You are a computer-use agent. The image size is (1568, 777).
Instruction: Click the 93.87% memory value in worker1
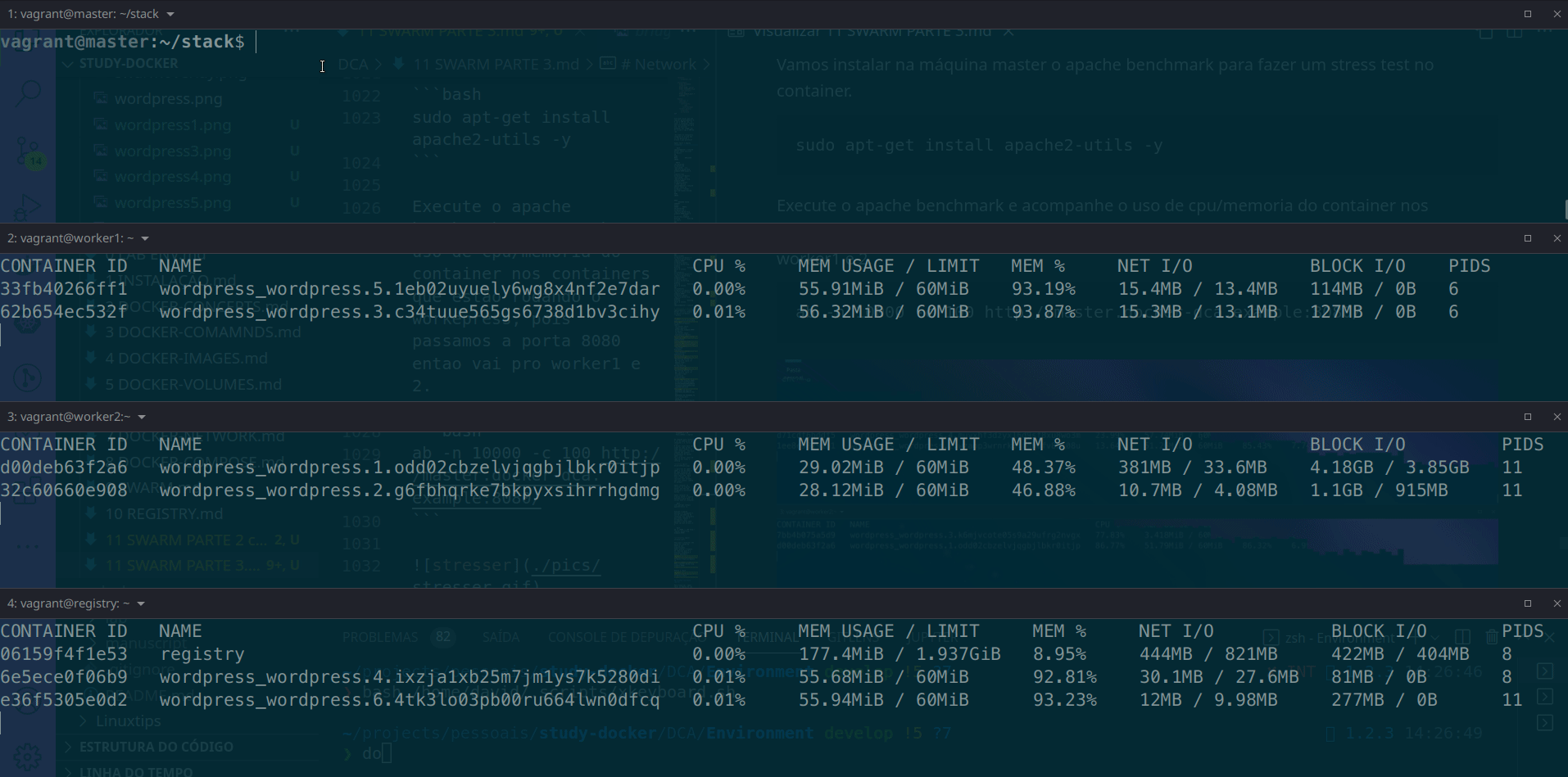click(x=1043, y=312)
